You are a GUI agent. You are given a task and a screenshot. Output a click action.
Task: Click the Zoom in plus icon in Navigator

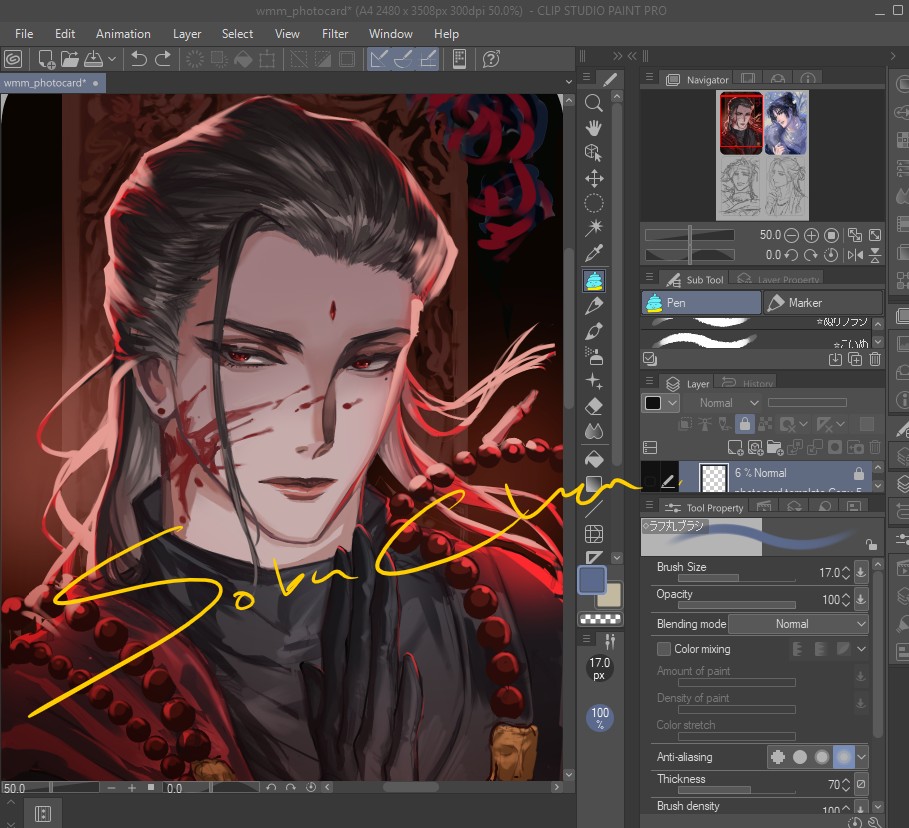[811, 235]
